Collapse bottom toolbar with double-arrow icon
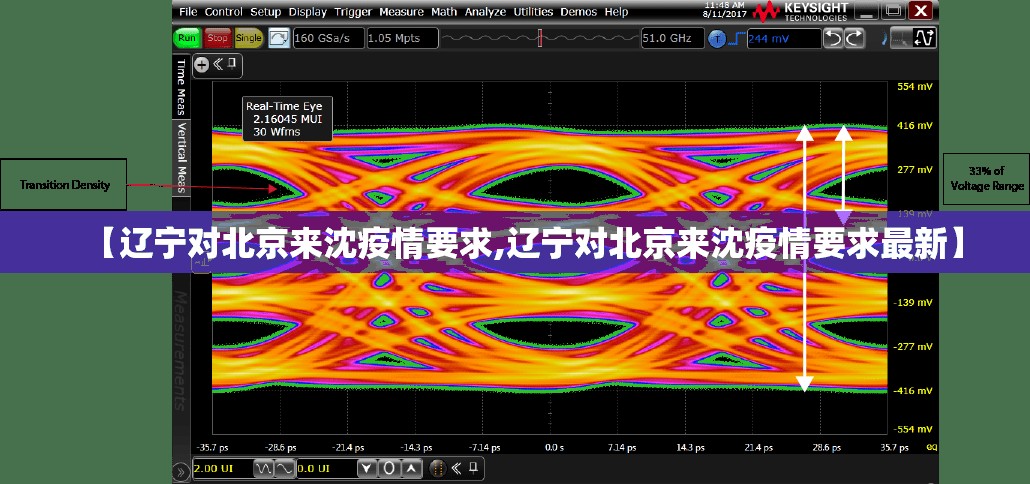The image size is (1030, 484). click(455, 468)
